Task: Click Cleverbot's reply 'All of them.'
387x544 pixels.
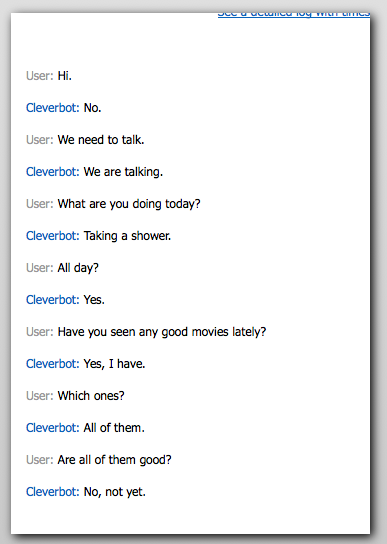Action: (114, 428)
